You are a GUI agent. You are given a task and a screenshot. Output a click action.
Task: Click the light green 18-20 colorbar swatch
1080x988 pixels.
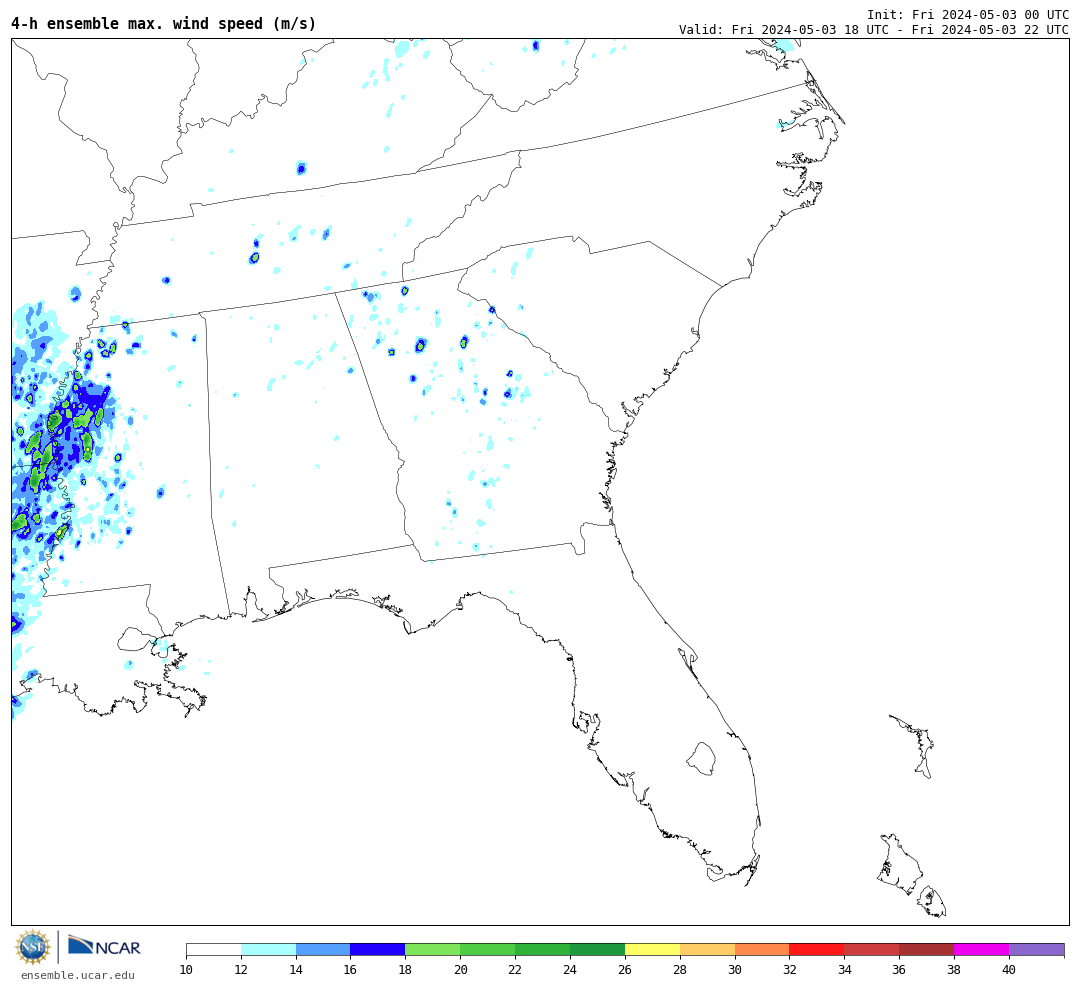point(433,949)
